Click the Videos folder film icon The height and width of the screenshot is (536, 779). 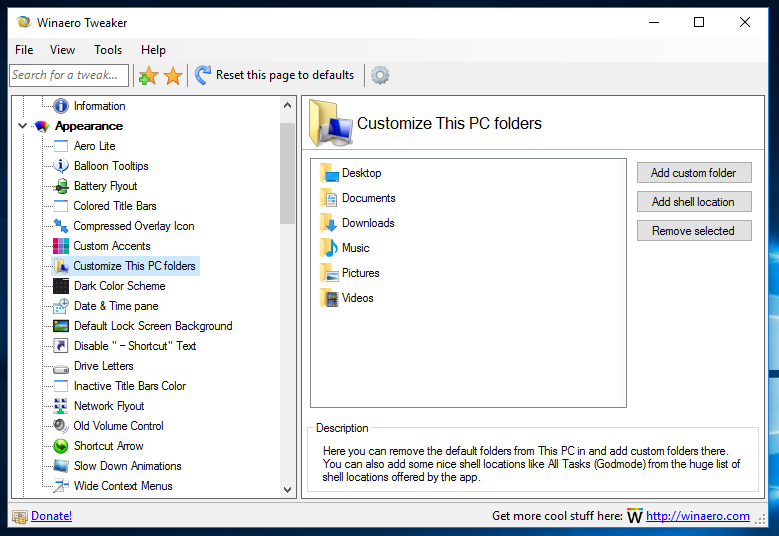point(329,298)
